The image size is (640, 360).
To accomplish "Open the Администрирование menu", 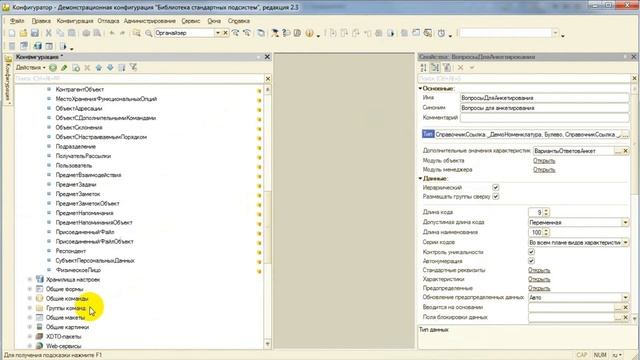I will [150, 21].
